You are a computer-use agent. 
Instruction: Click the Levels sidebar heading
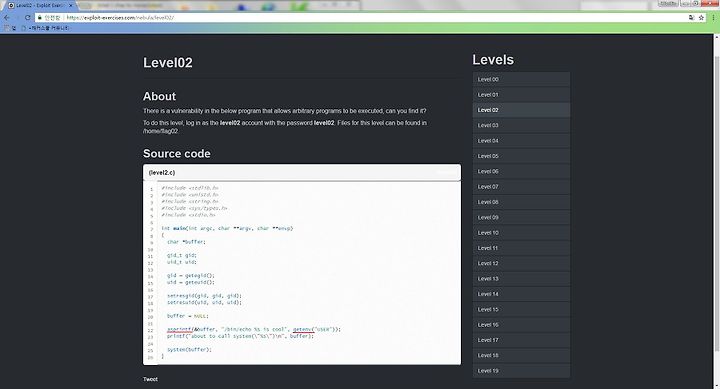493,60
